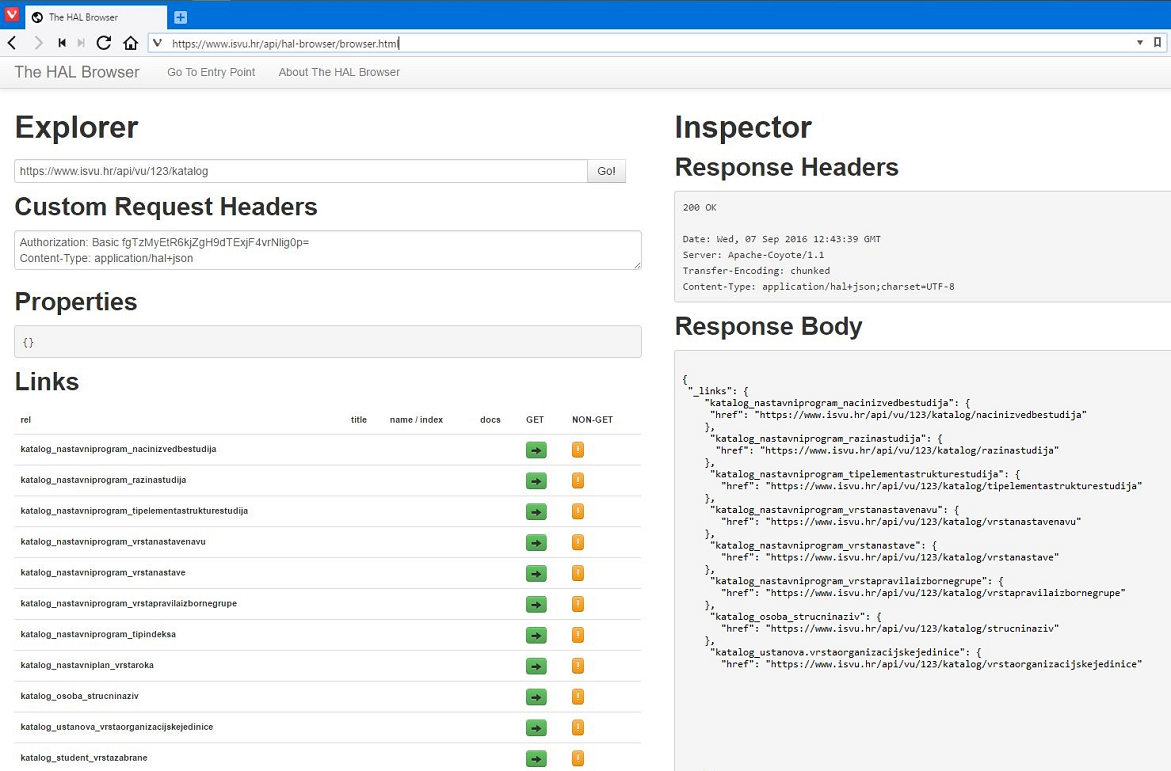Viewport: 1171px width, 771px height.
Task: NON-GET request for katalog_osoba_strucninaziv
Action: point(577,697)
